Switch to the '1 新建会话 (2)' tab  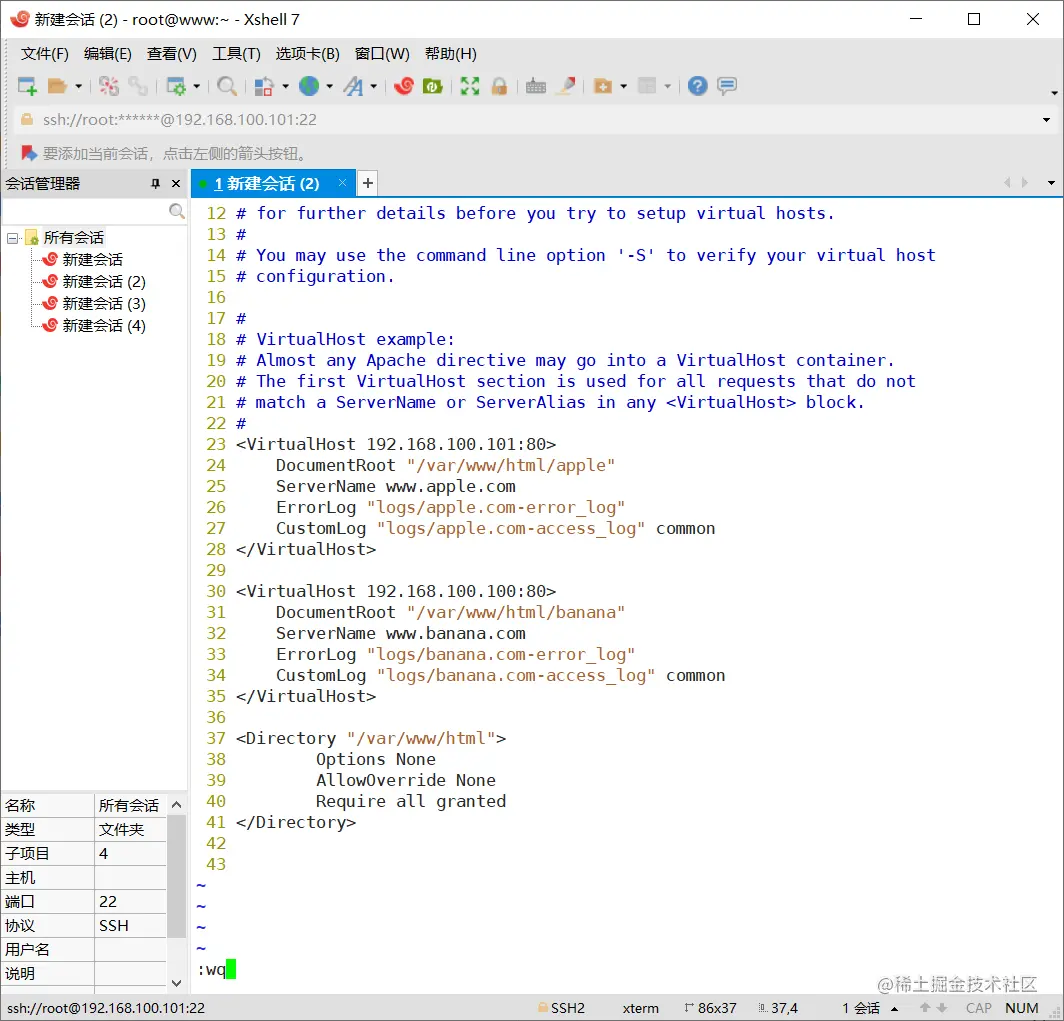266,184
